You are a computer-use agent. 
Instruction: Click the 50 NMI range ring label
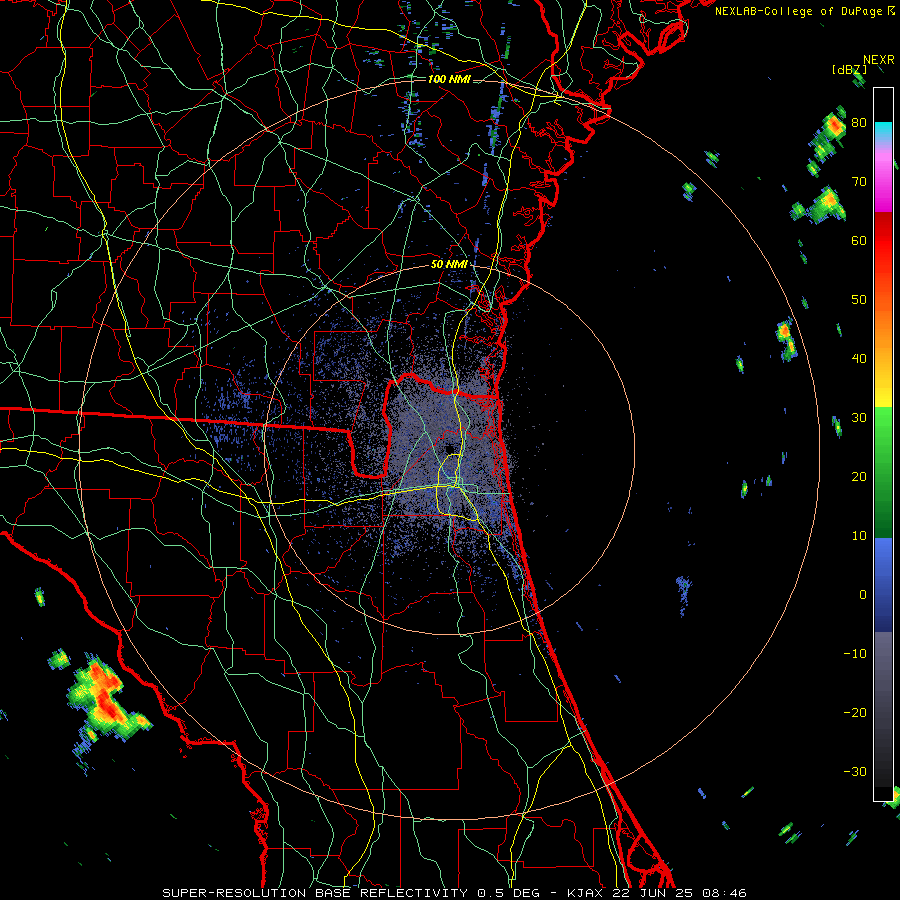tap(449, 265)
